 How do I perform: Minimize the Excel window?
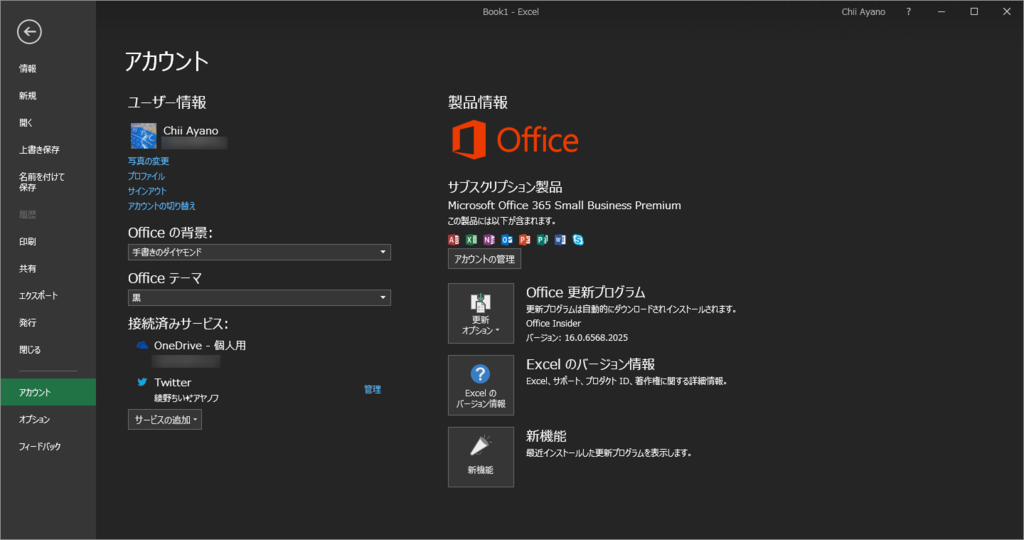click(941, 12)
